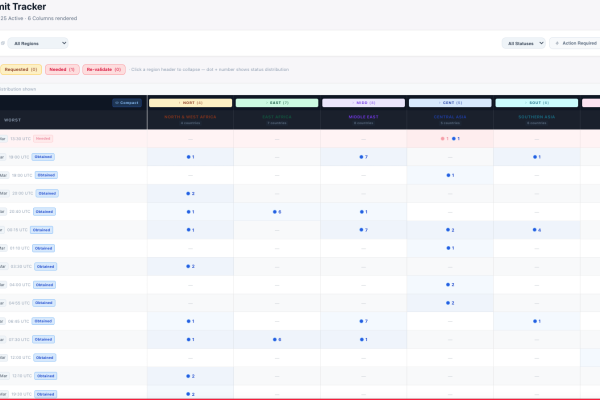Click the blue dot 4 under Southern Asia

[537, 230]
